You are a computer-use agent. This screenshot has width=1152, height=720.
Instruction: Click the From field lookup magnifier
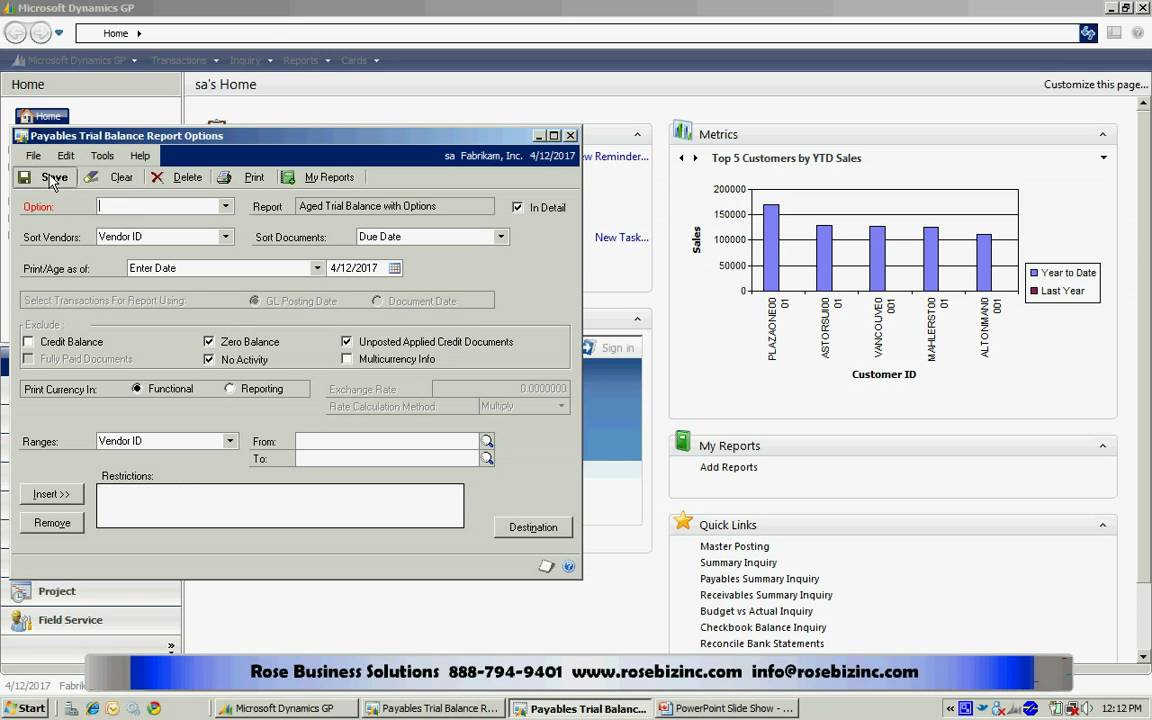click(486, 441)
